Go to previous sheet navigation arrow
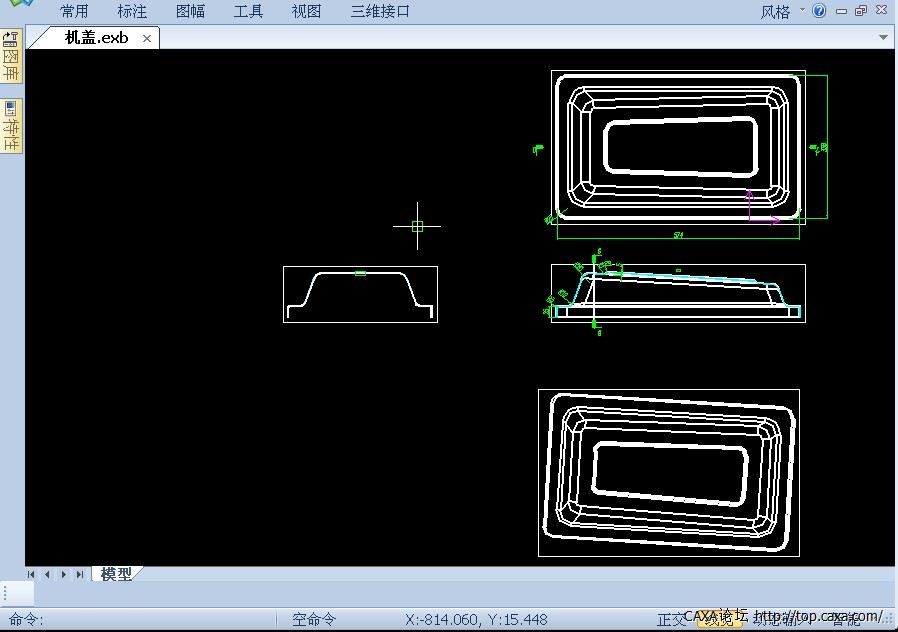The image size is (898, 632). pyautogui.click(x=47, y=574)
